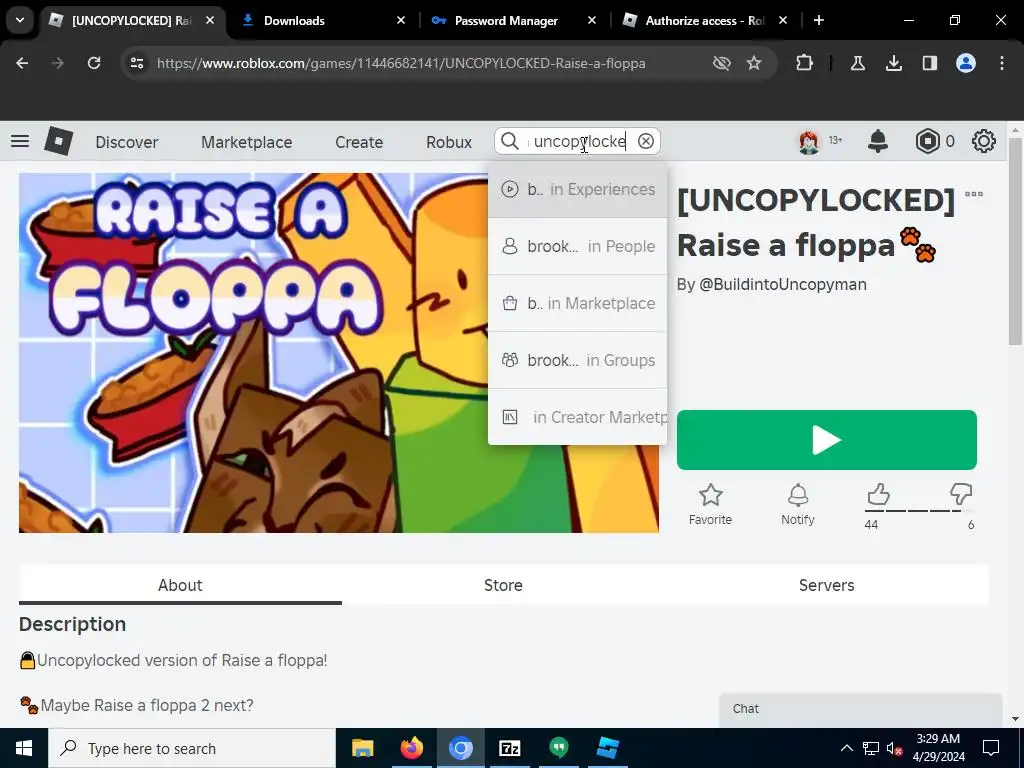
Task: Close the Password Manager browser tab
Action: 592,20
